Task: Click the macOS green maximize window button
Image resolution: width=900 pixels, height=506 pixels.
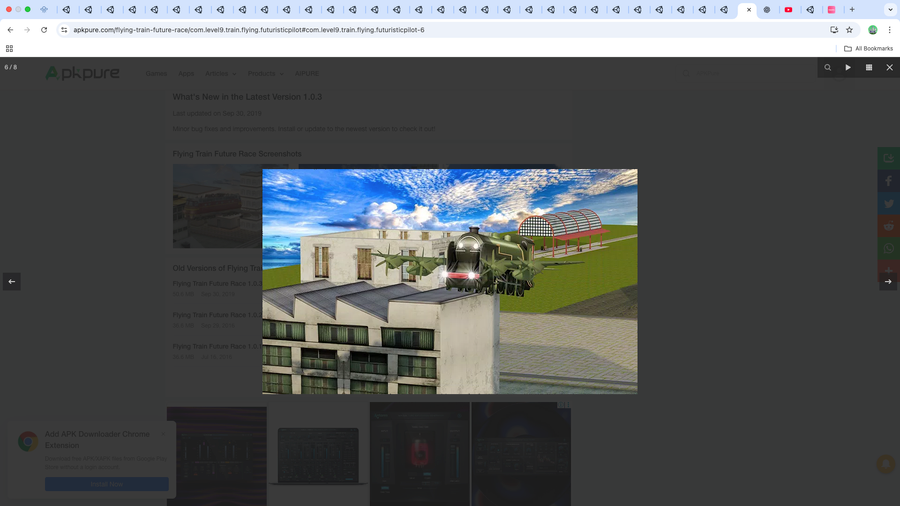Action: coord(28,10)
